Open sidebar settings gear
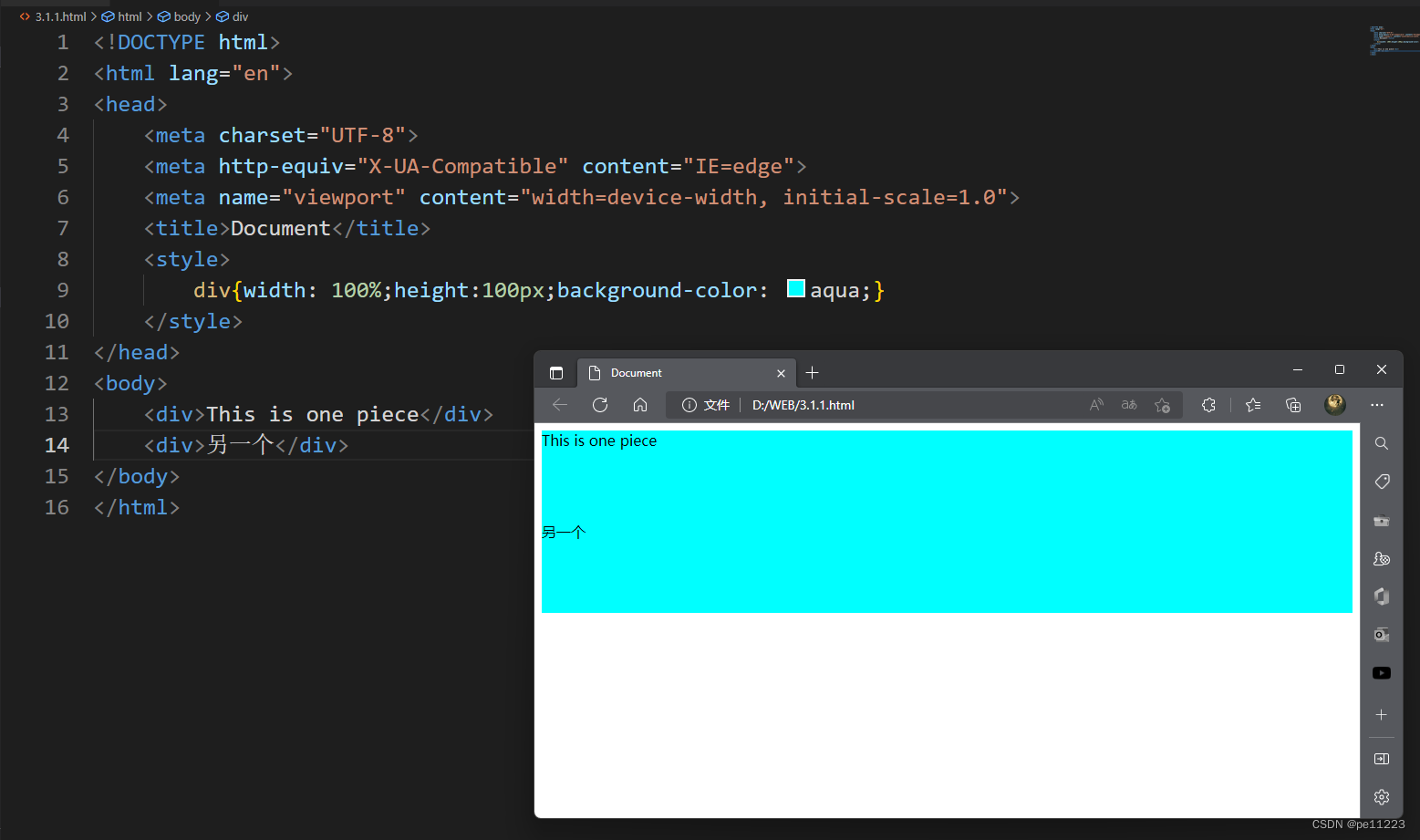The width and height of the screenshot is (1420, 840). [1382, 797]
